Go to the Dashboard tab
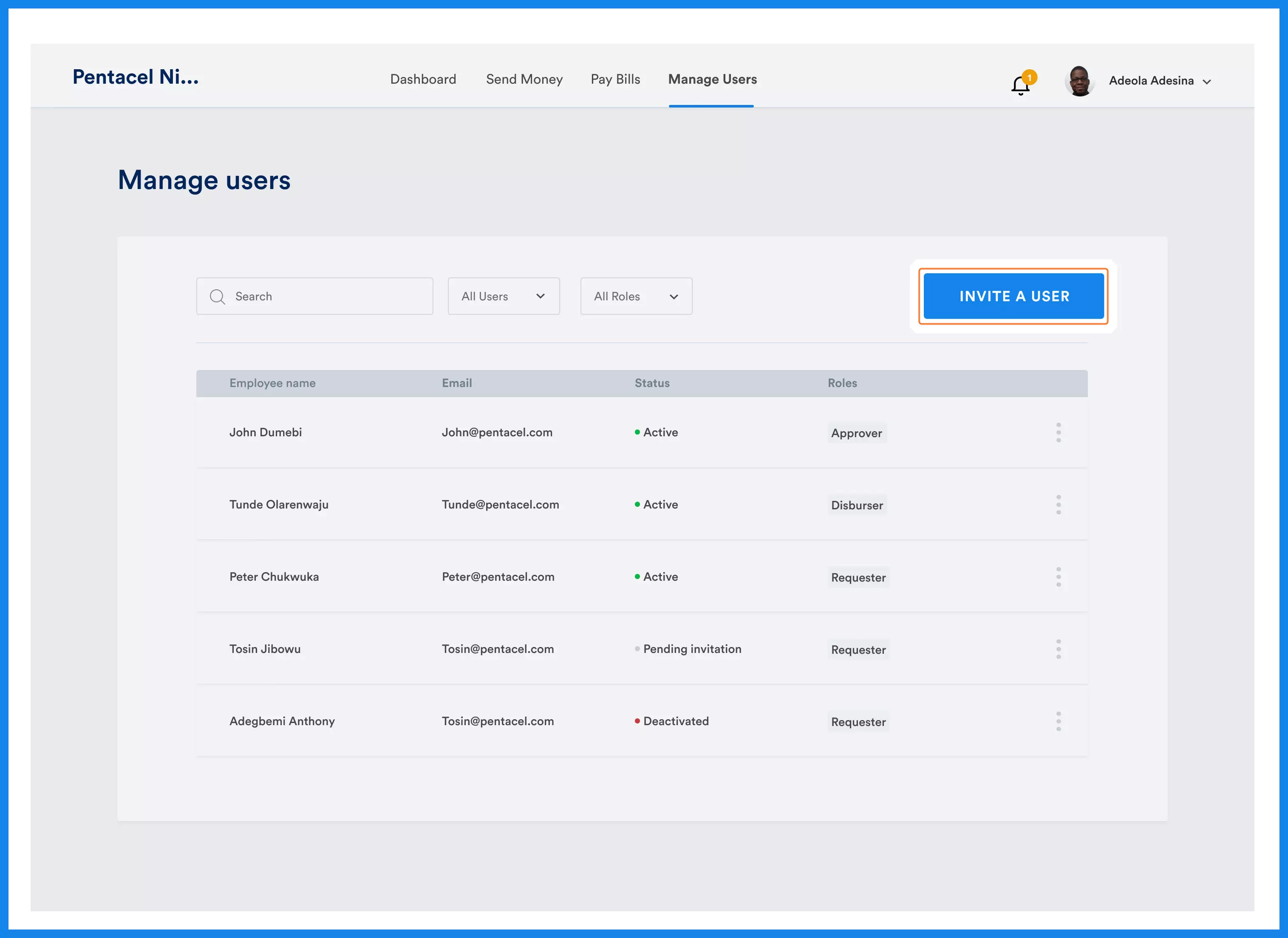 click(423, 79)
